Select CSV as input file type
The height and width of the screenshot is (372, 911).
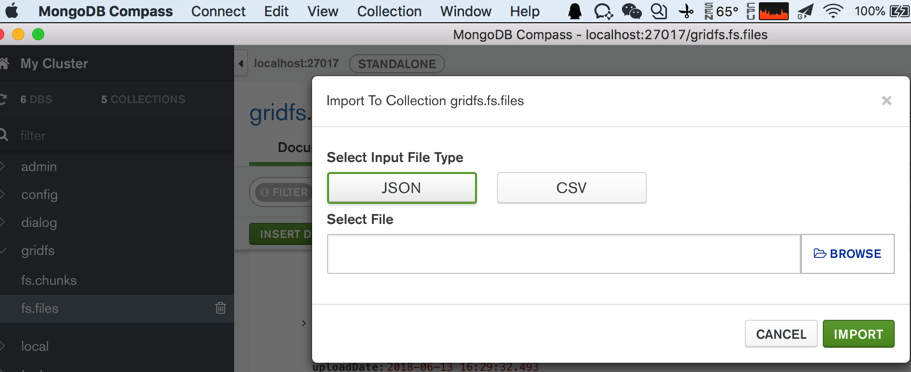572,188
